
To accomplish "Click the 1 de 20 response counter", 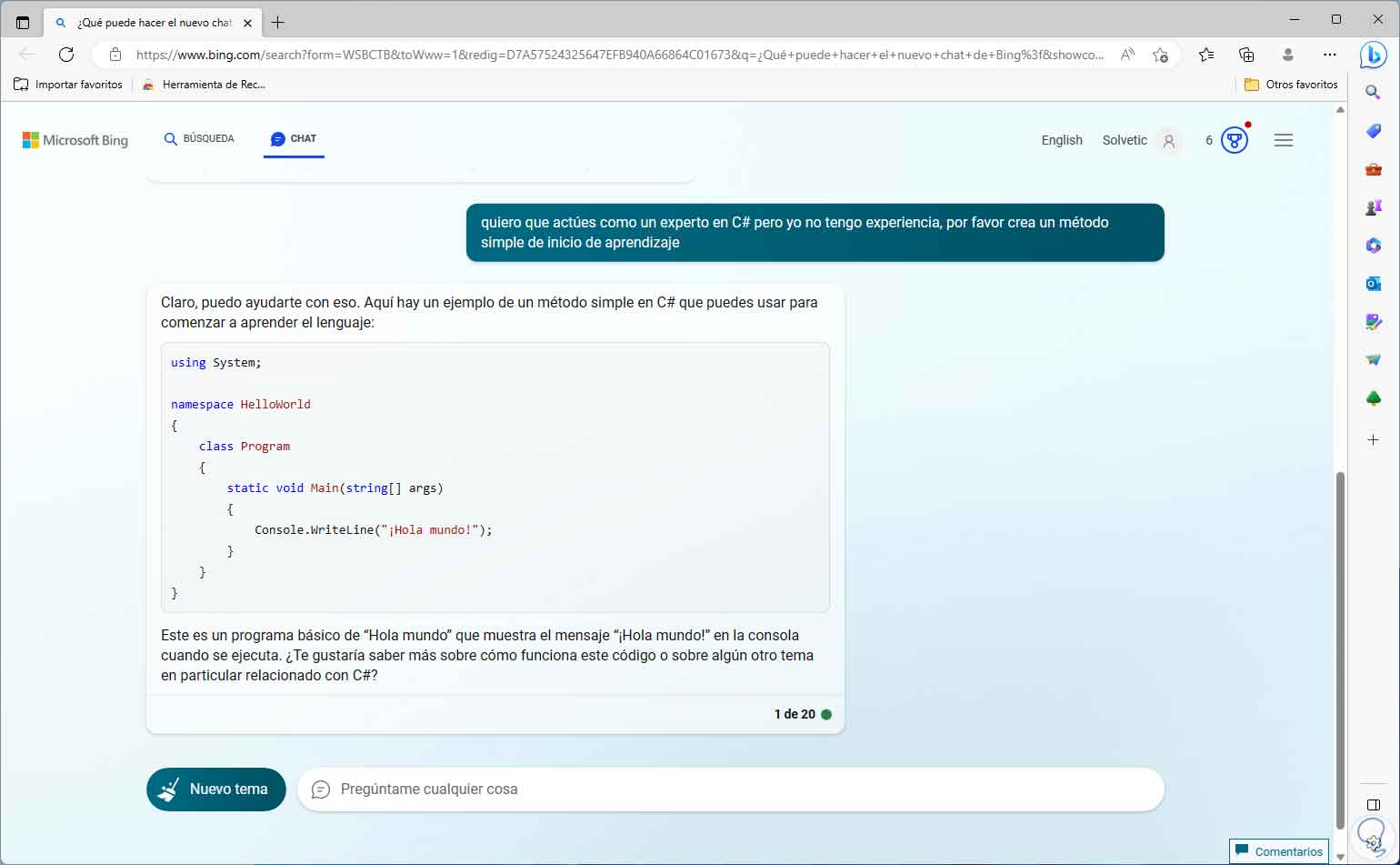I will click(795, 715).
